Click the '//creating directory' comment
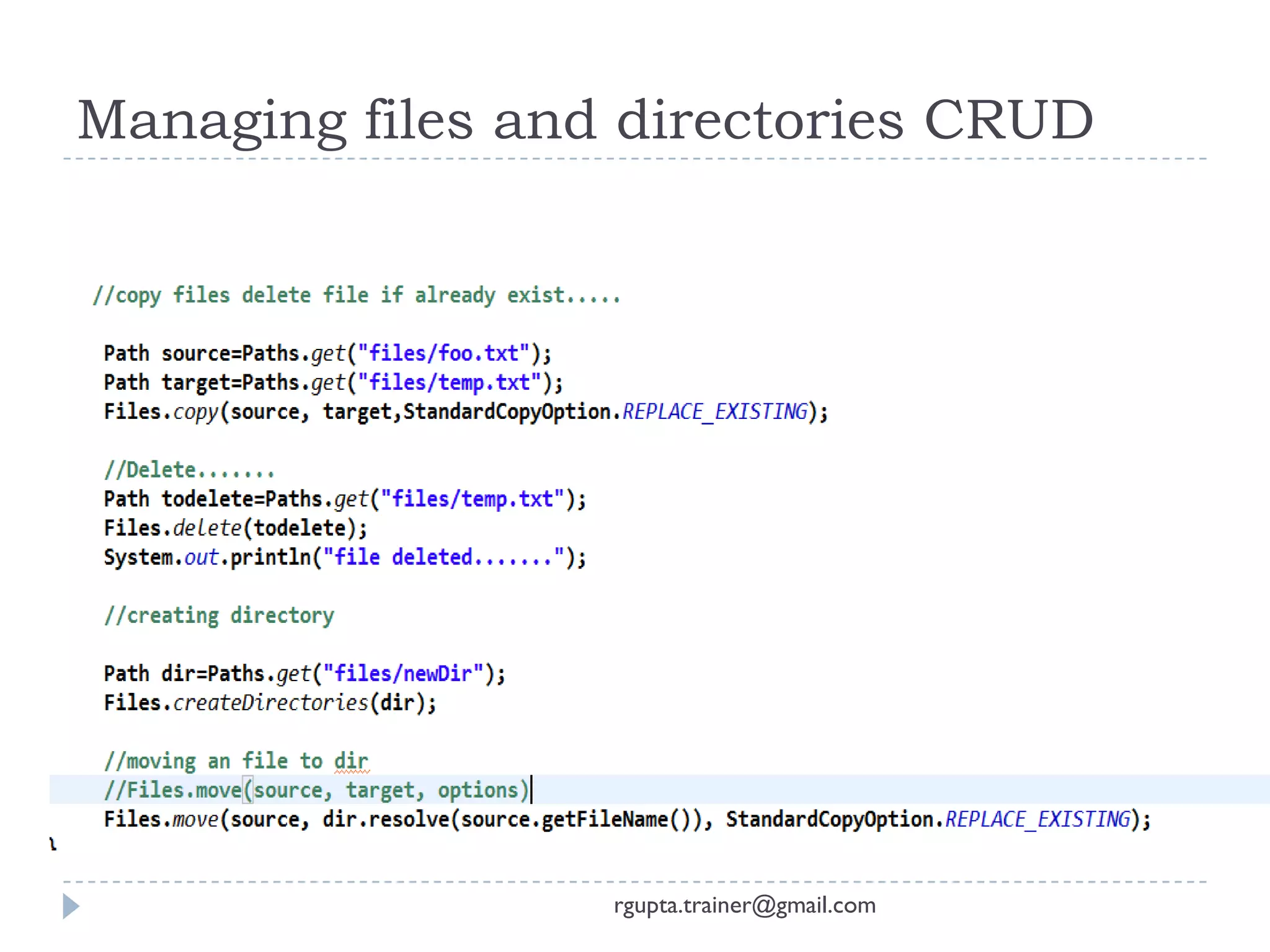 click(x=219, y=615)
